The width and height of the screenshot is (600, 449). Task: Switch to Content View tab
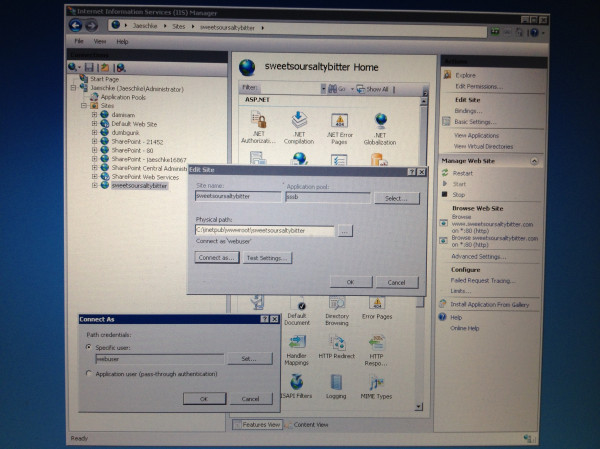(307, 425)
